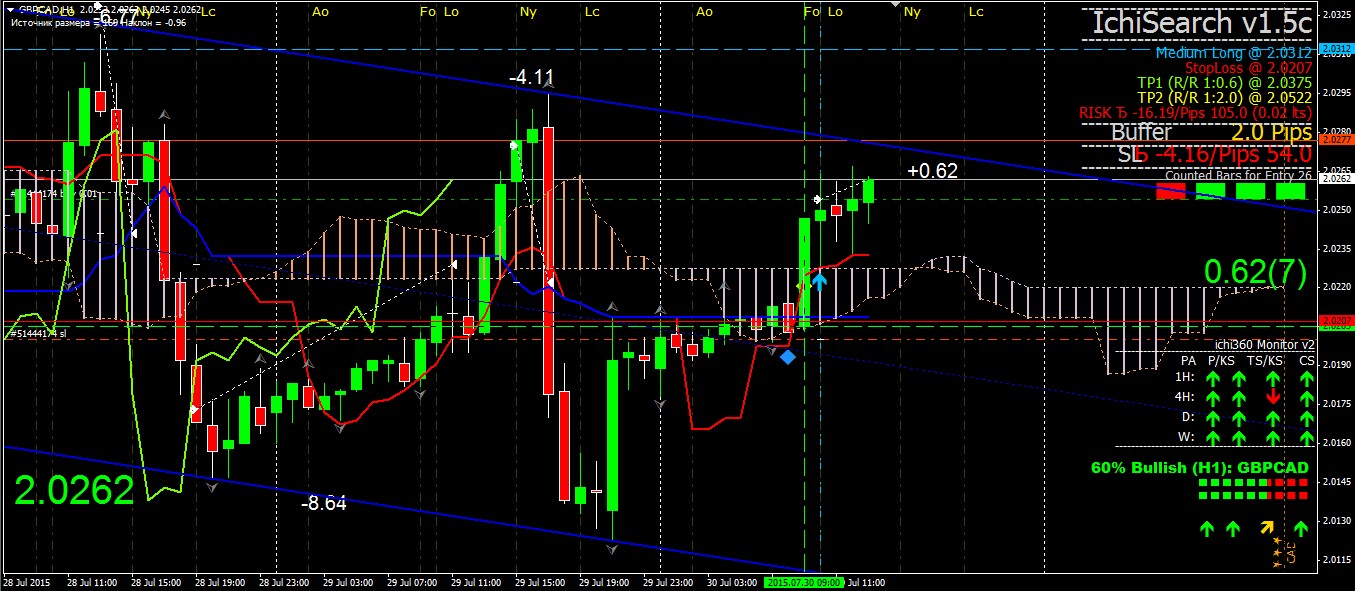The height and width of the screenshot is (591, 1355).
Task: Click the 2.0130 price scale value
Action: pos(1337,520)
